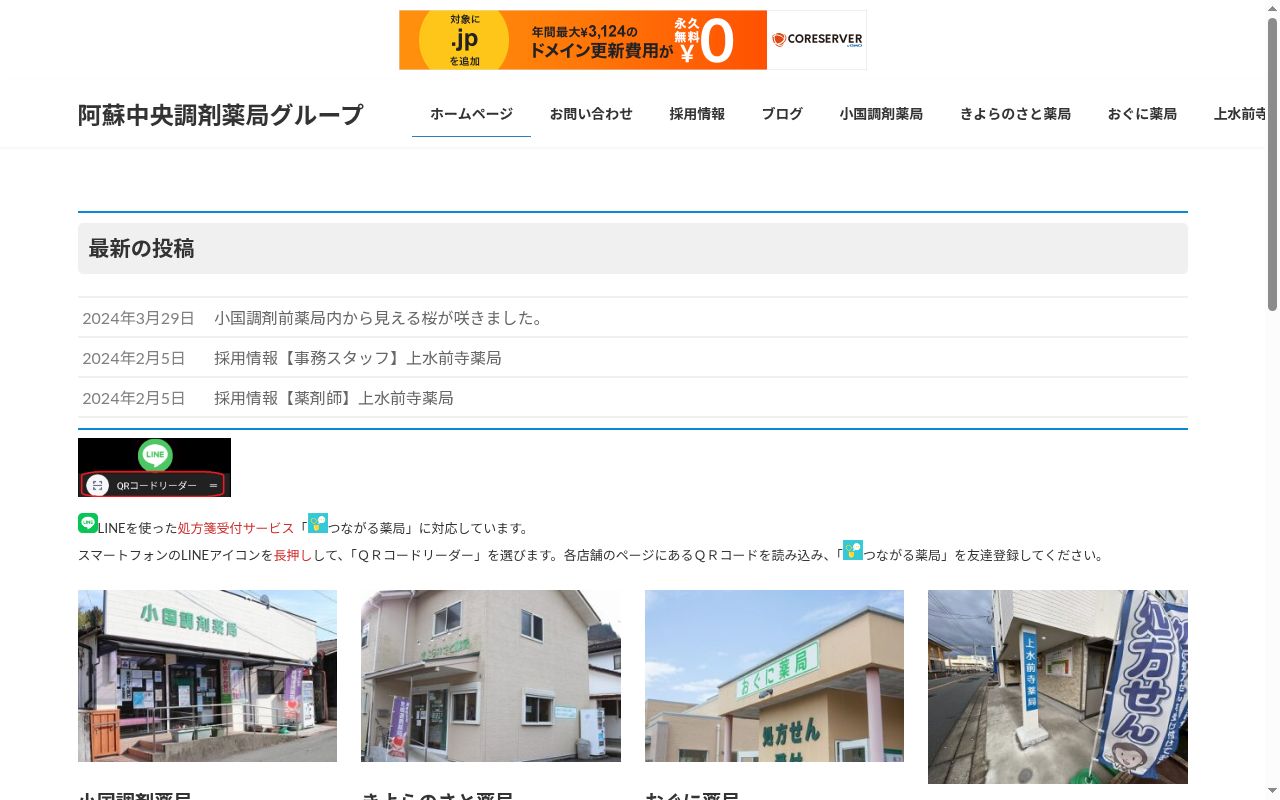Open the おぐに薬局 building photo
The height and width of the screenshot is (800, 1280).
[774, 676]
